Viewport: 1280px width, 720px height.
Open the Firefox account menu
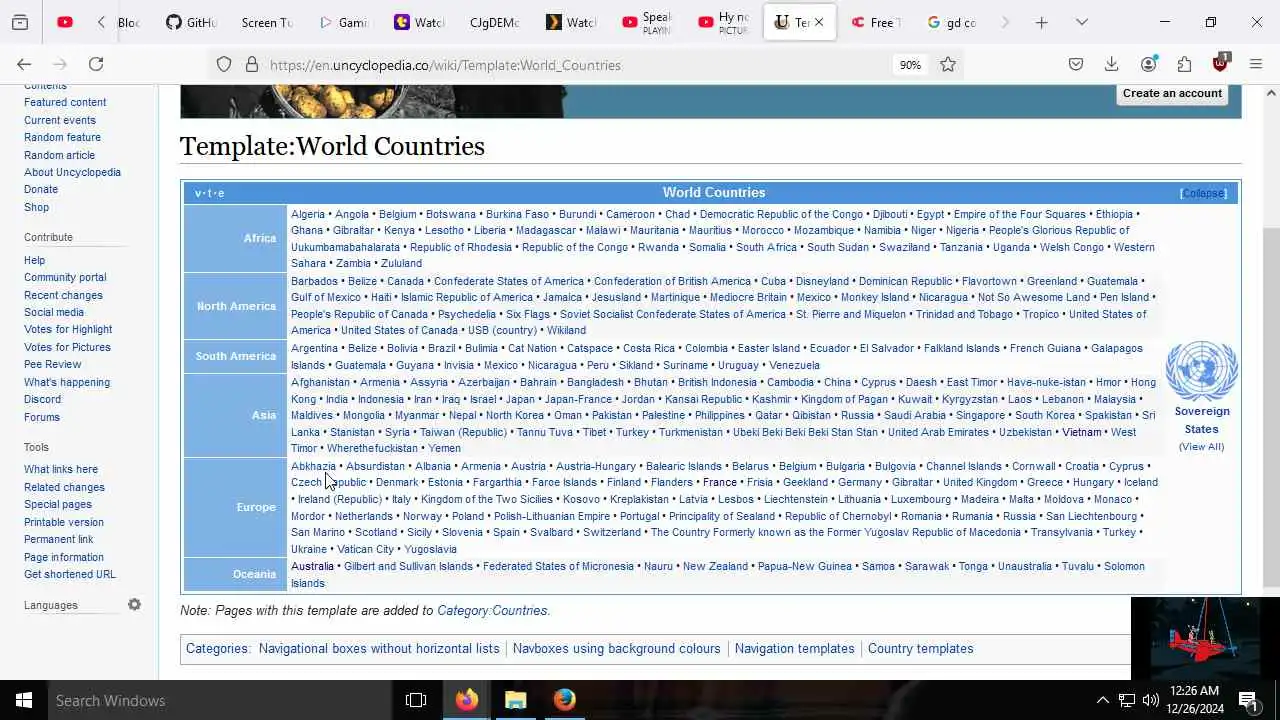click(1148, 64)
